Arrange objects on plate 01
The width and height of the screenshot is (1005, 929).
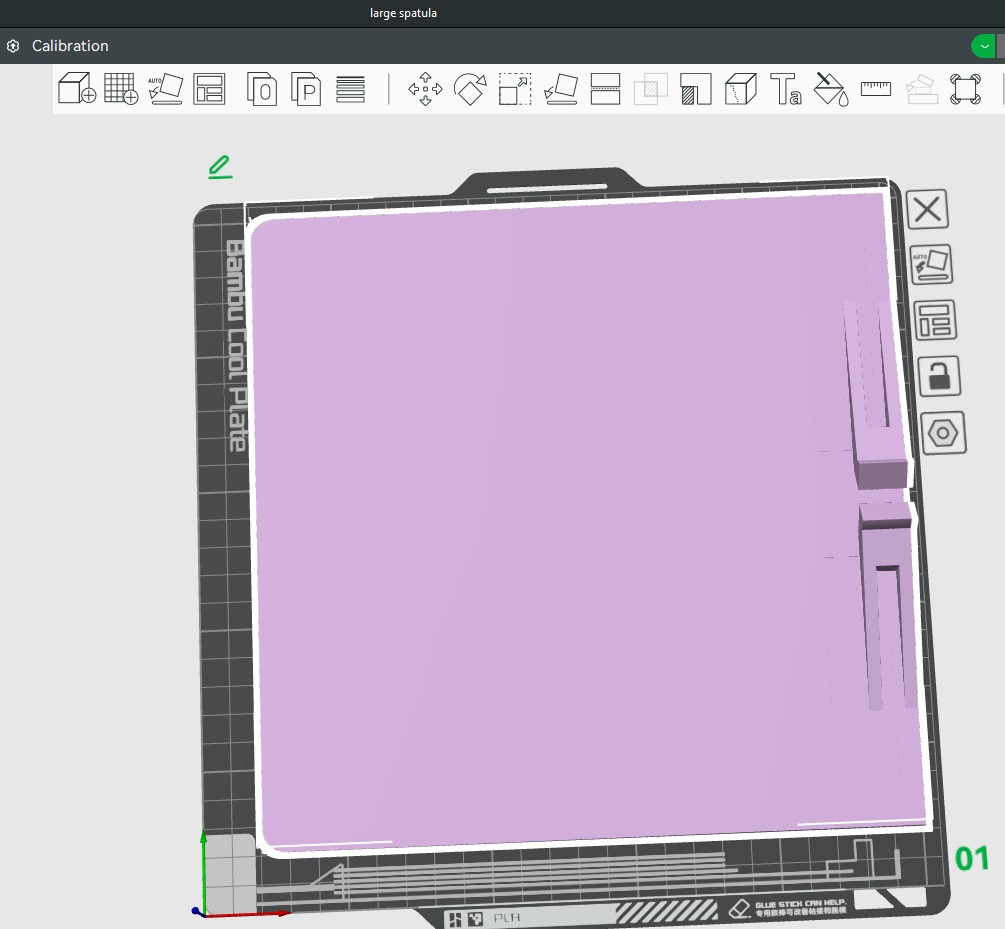pyautogui.click(x=935, y=320)
